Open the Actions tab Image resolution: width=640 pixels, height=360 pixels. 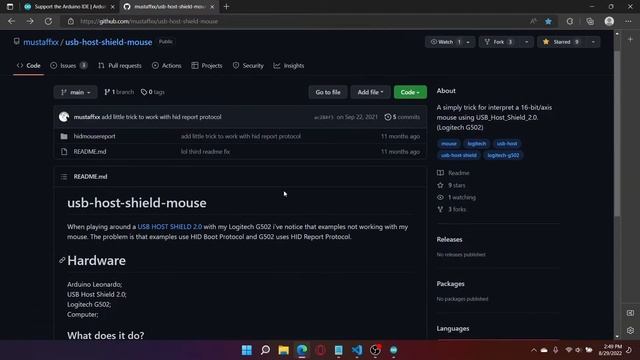(167, 66)
